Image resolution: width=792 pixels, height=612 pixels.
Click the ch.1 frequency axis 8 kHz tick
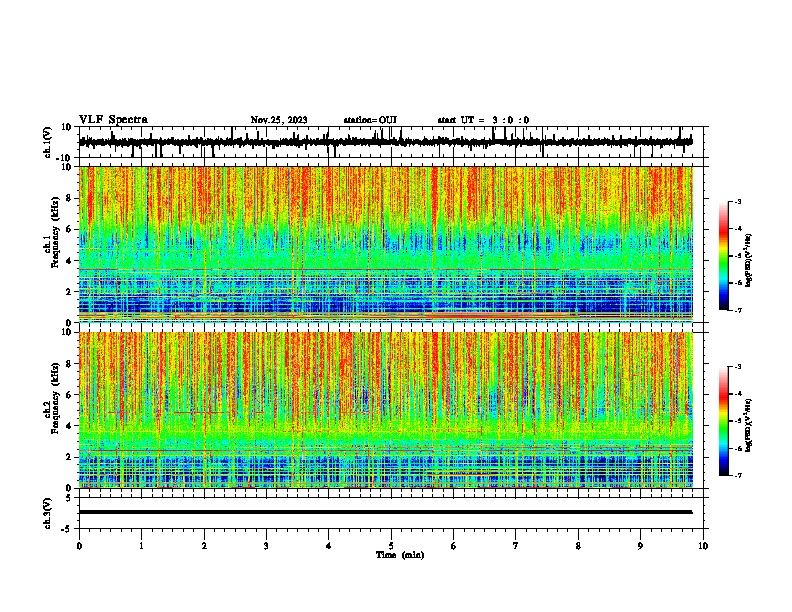click(x=69, y=198)
